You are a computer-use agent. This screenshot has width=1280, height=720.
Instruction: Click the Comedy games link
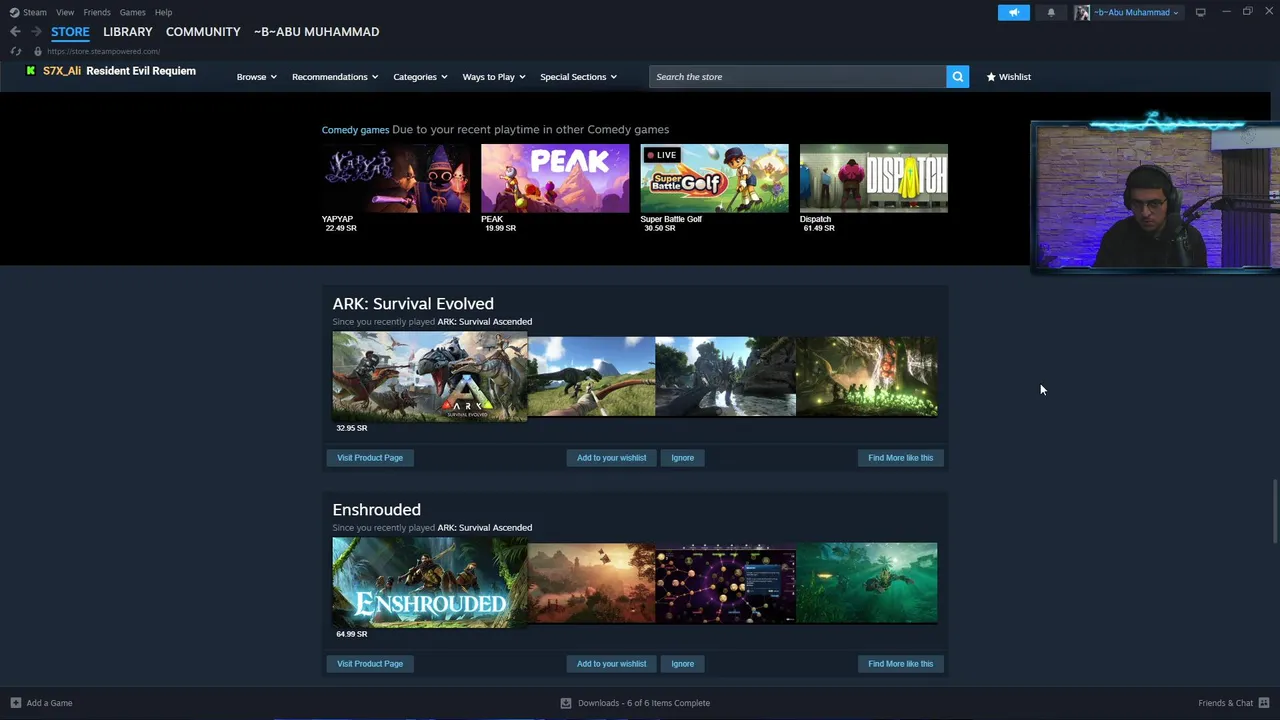(355, 130)
